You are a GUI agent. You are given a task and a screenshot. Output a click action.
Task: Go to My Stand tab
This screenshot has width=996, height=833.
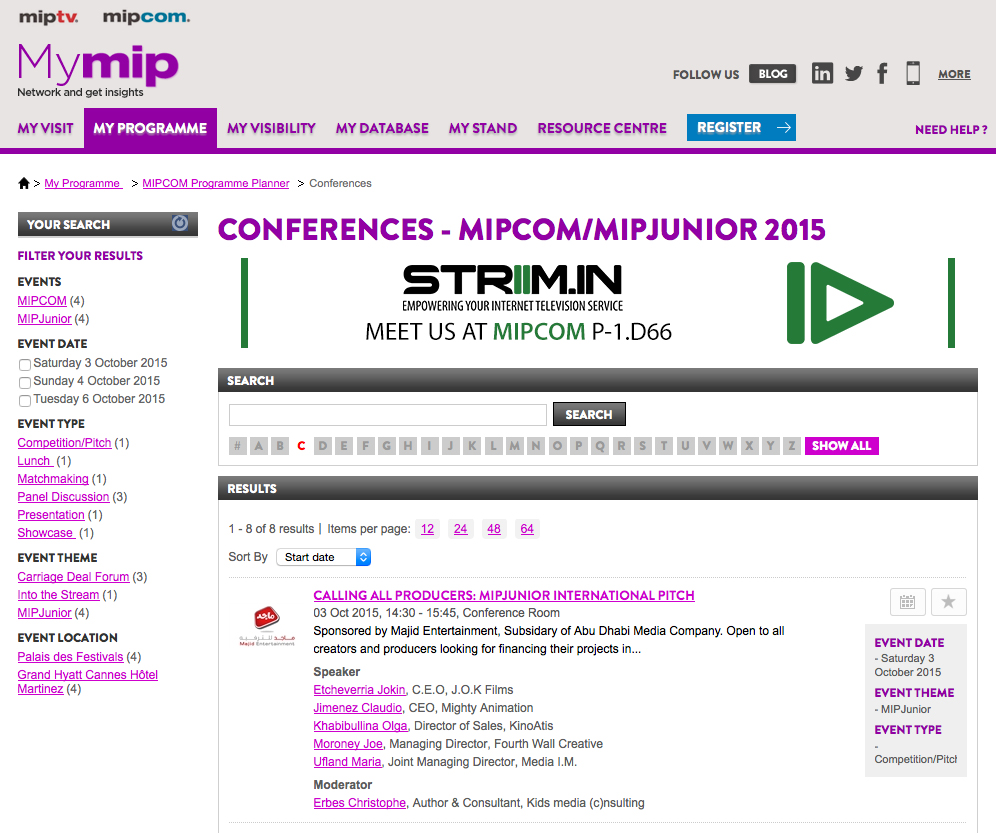tap(483, 128)
